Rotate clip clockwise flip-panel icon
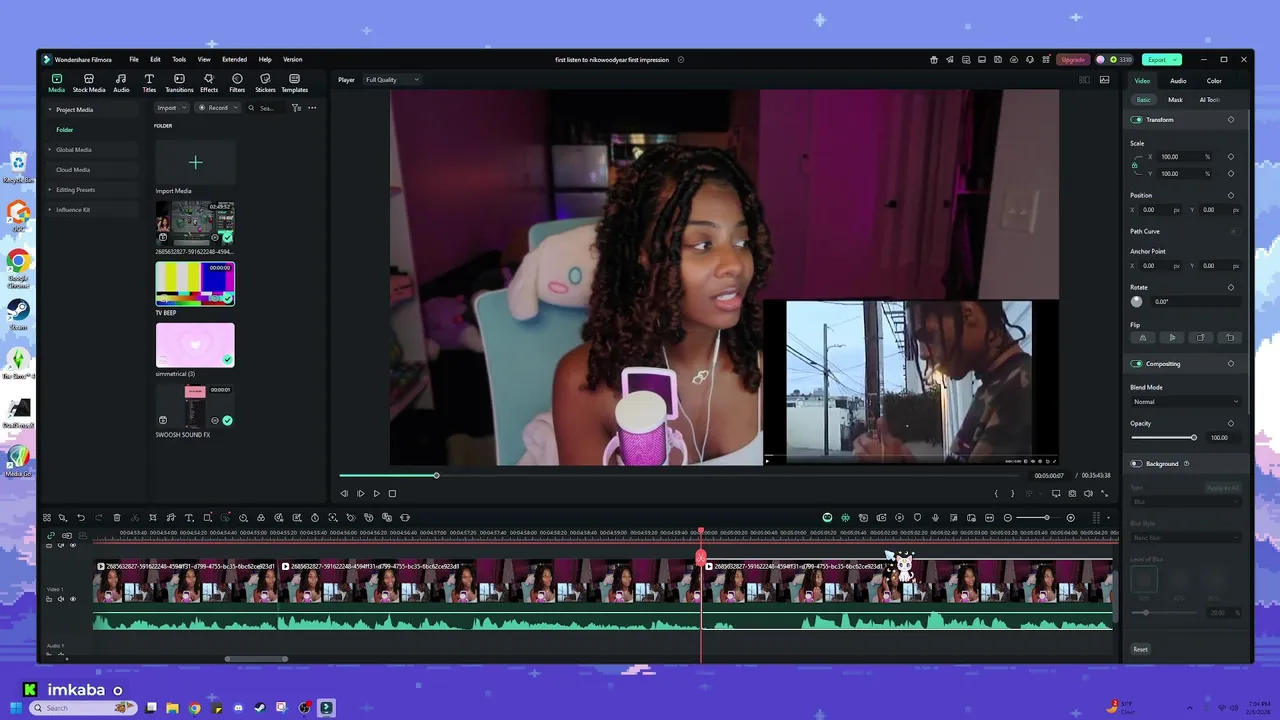The image size is (1280, 720). 1201,337
